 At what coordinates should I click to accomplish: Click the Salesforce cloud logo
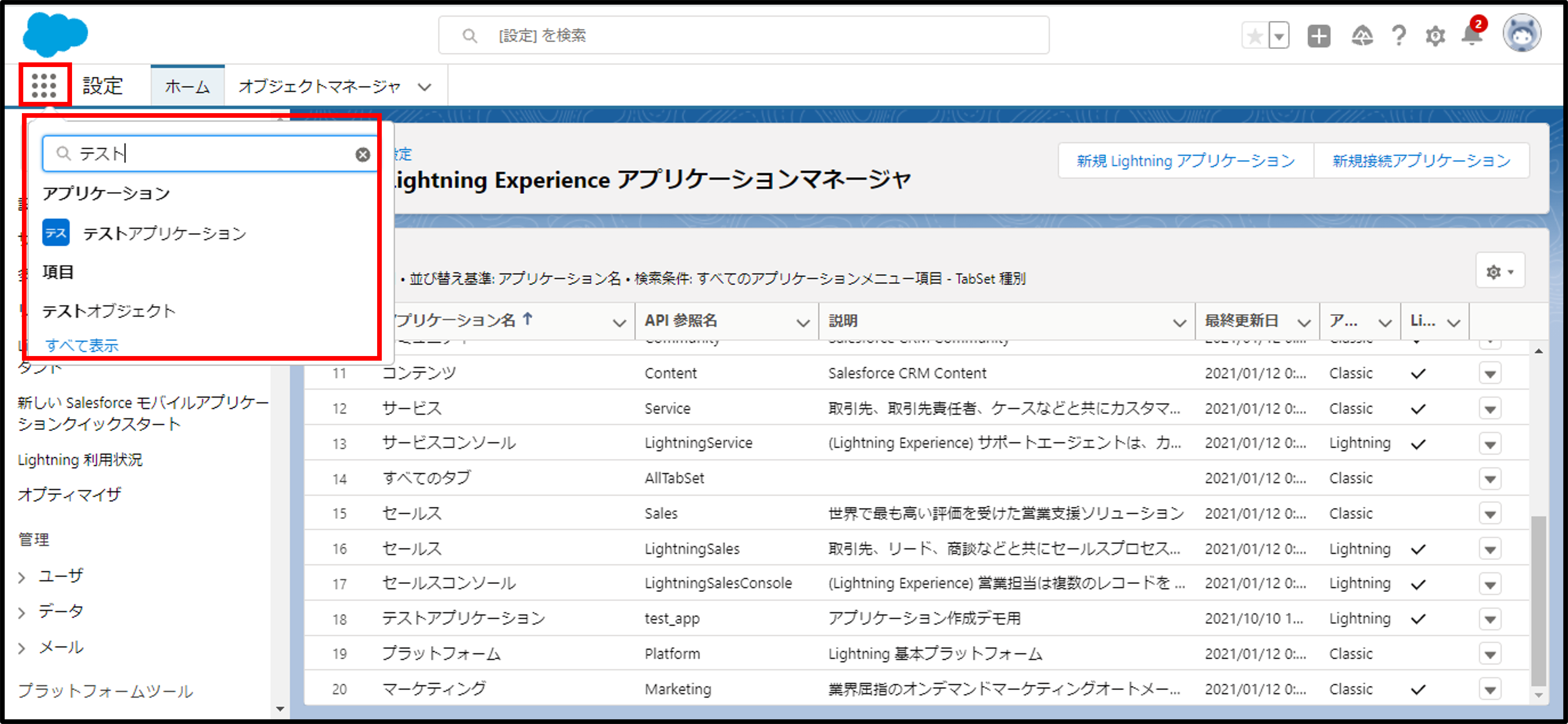55,34
